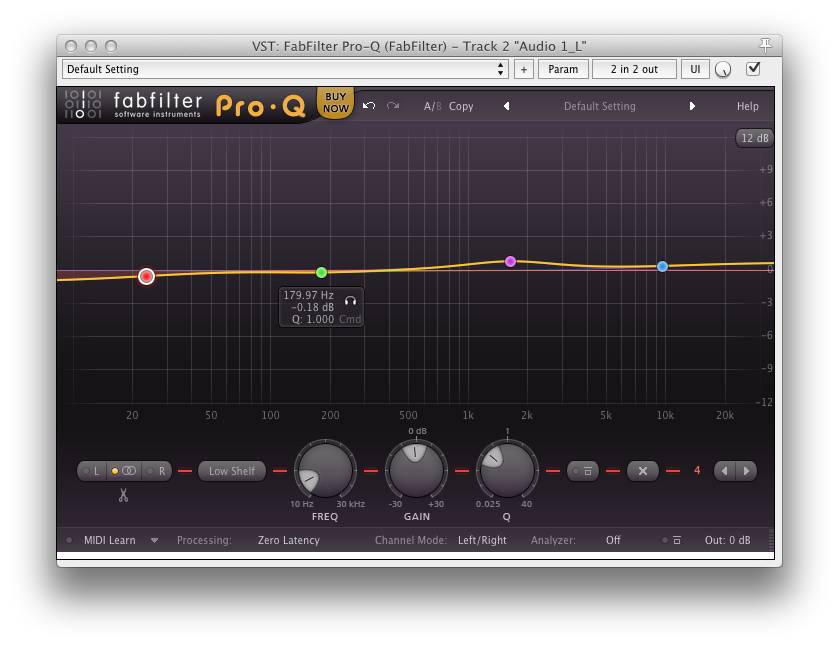The height and width of the screenshot is (646, 839).
Task: Go to the previous preset arrow
Action: tap(506, 106)
